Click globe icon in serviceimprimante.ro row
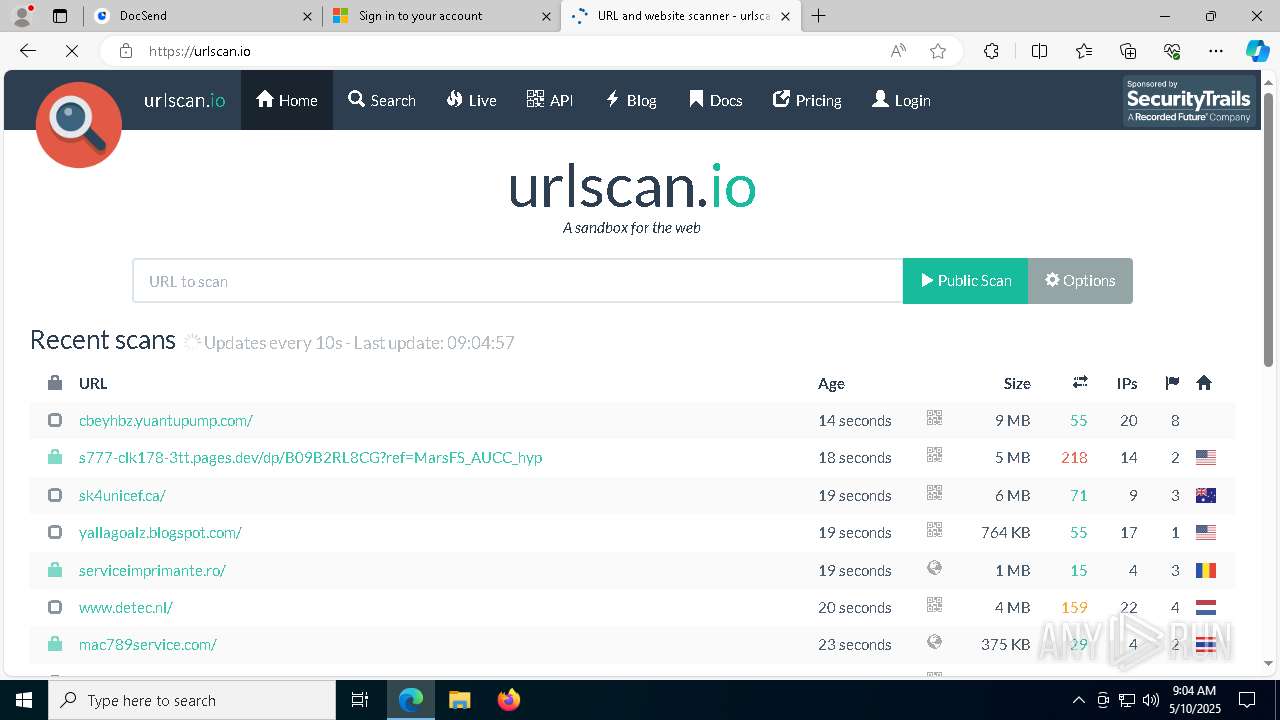The width and height of the screenshot is (1280, 720). [934, 568]
